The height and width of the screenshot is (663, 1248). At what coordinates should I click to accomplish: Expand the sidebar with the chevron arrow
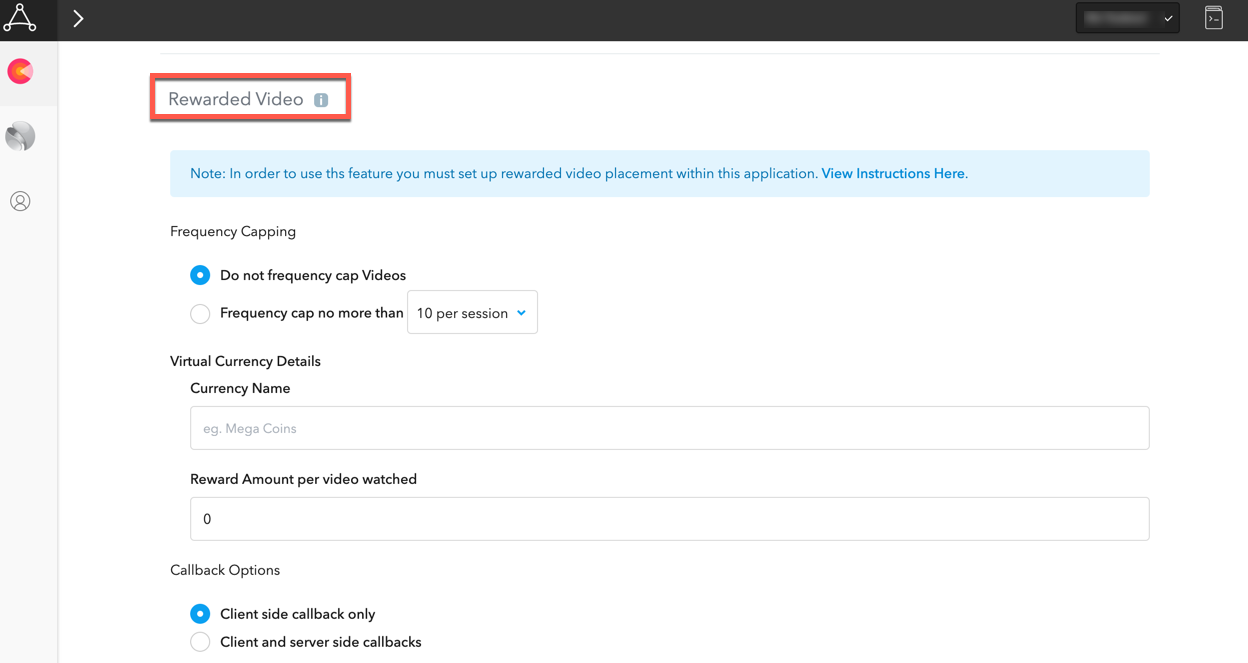tap(78, 18)
